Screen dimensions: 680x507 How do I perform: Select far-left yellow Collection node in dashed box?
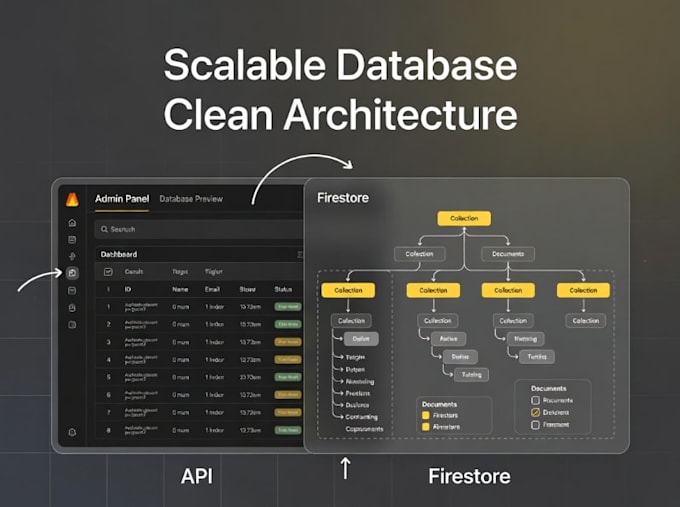348,290
